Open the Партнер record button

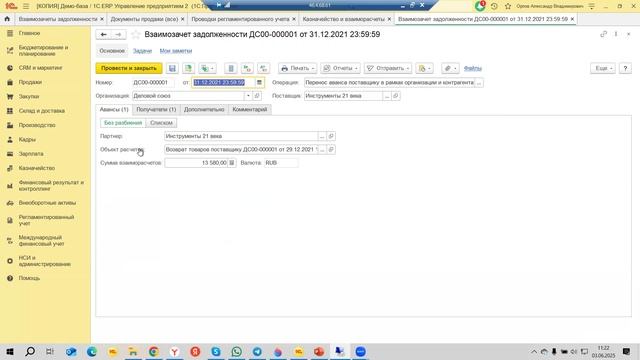click(331, 136)
